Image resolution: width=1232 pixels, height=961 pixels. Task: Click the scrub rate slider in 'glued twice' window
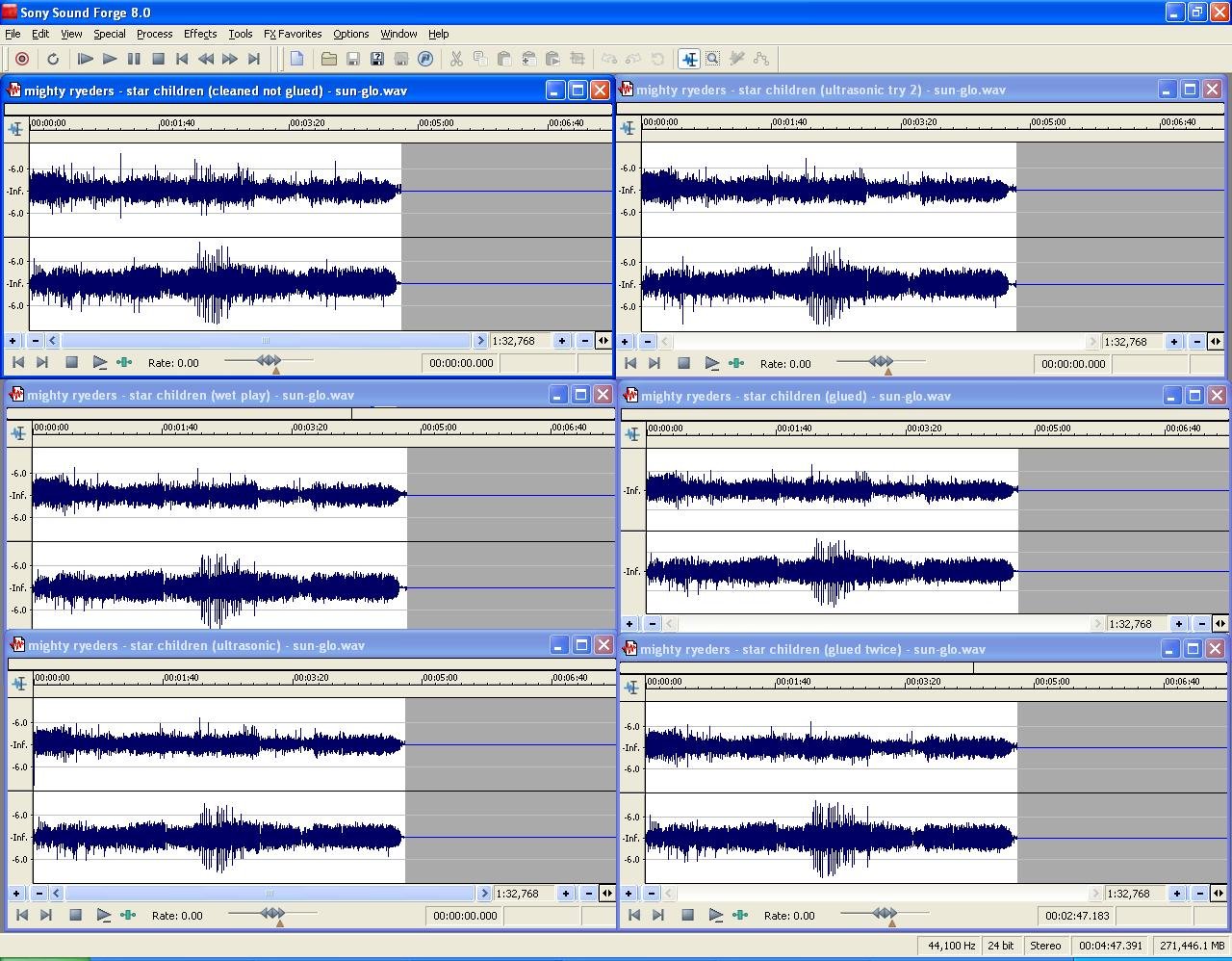click(885, 914)
